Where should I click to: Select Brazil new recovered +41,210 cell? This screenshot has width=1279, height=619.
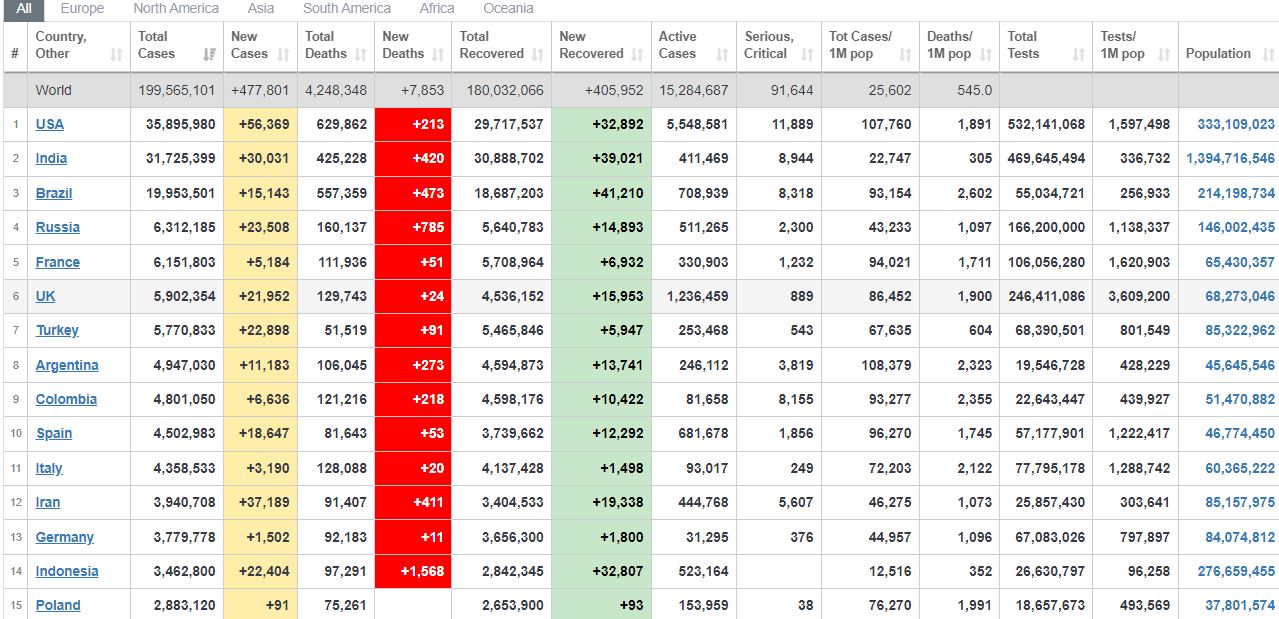601,193
